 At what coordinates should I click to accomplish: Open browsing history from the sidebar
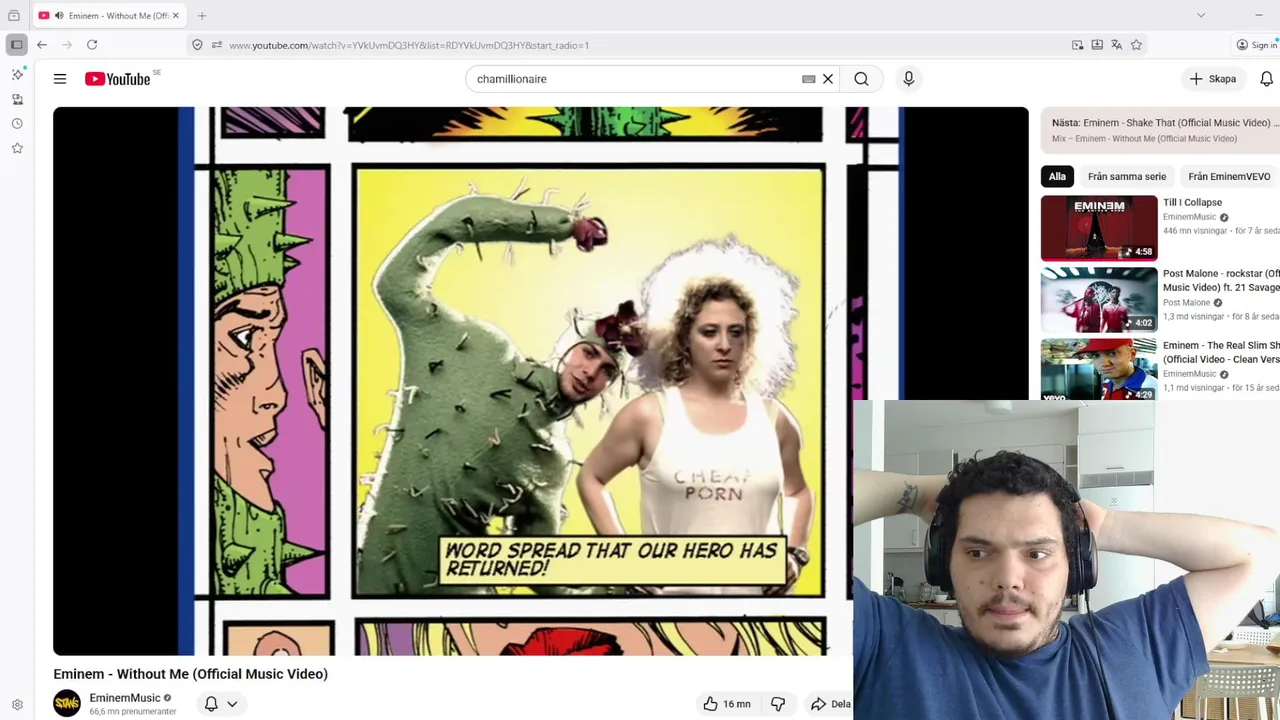click(17, 124)
